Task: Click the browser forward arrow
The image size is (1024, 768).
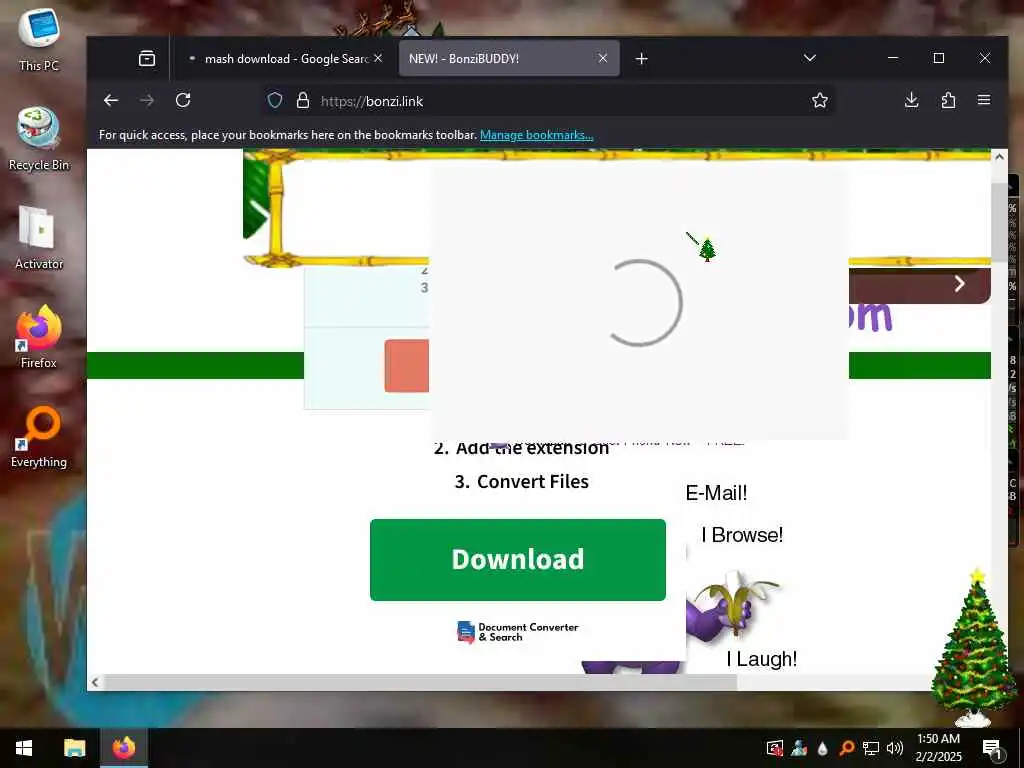Action: 147,101
